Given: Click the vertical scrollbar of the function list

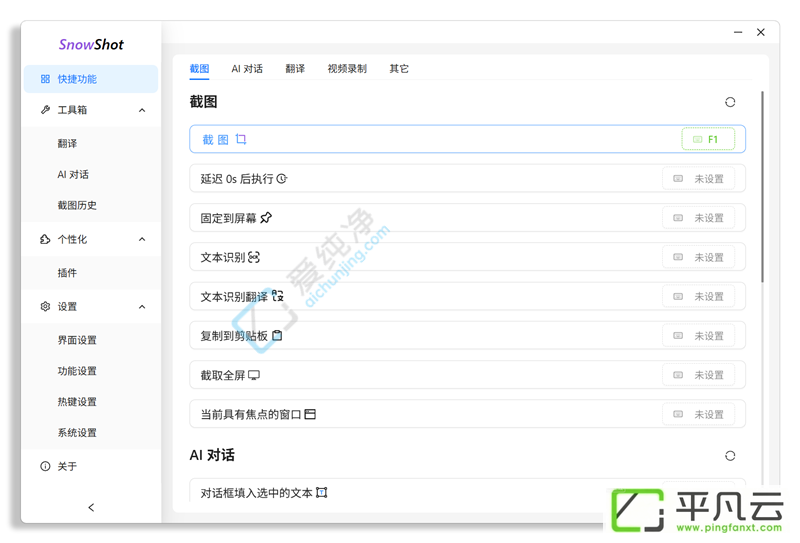Looking at the screenshot, I should tap(762, 186).
